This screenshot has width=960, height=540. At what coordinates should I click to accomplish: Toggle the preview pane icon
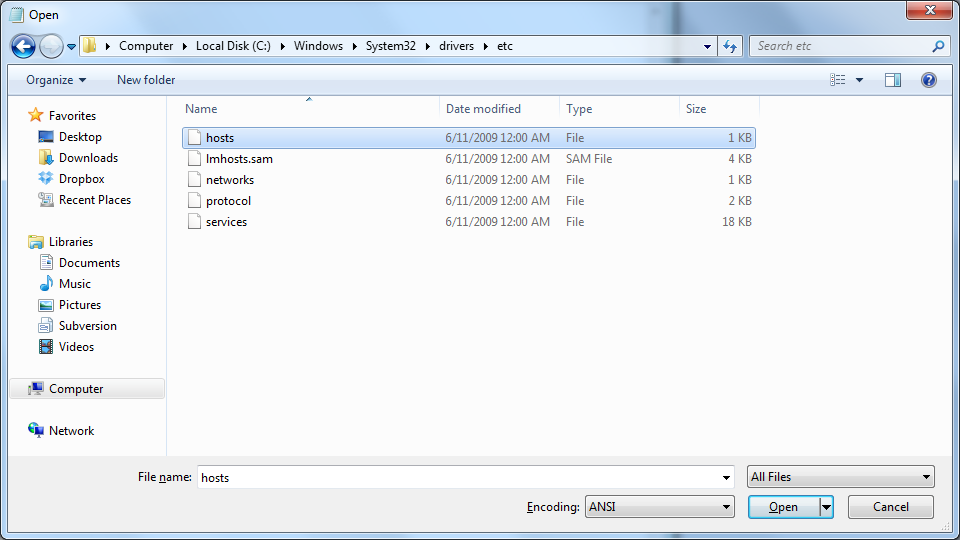pyautogui.click(x=893, y=80)
